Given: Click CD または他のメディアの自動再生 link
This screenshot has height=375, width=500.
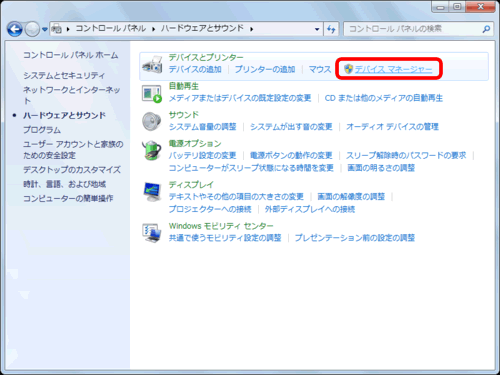Looking at the screenshot, I should pos(384,98).
